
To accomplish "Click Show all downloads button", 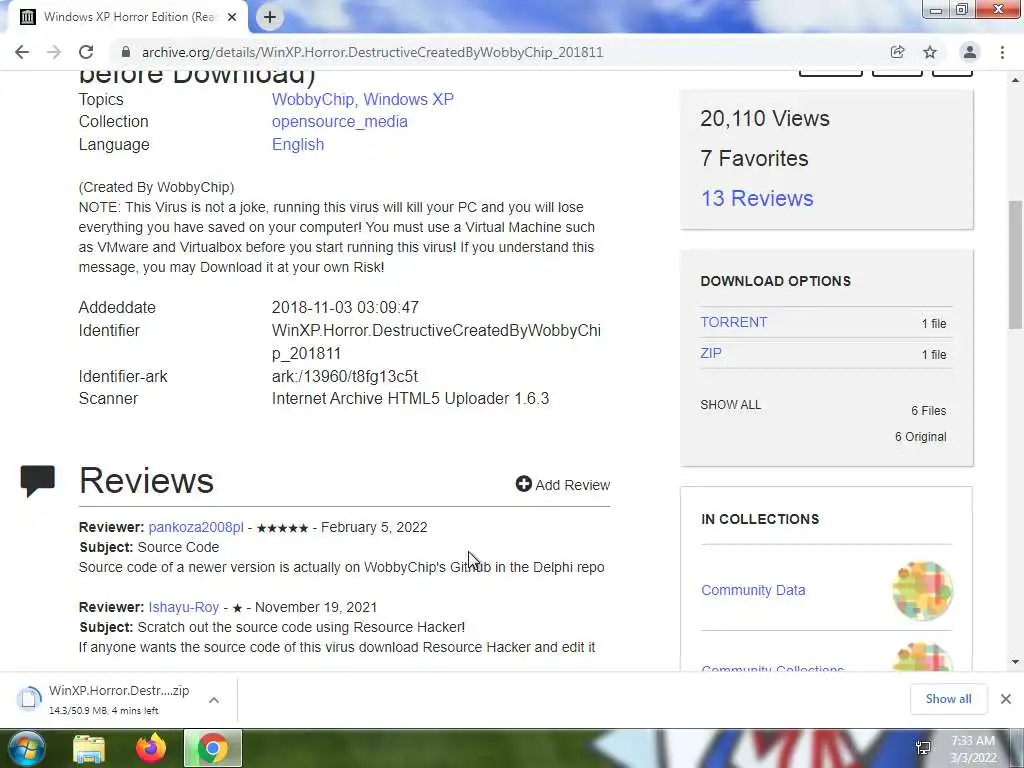I will (x=948, y=699).
